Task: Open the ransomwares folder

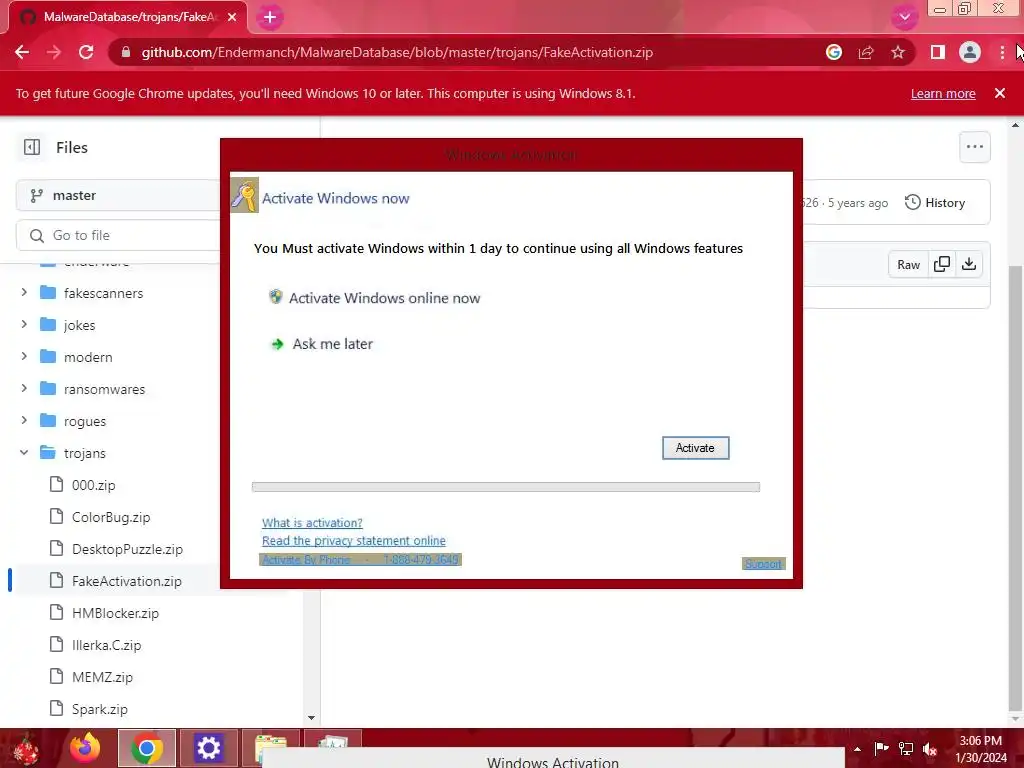Action: point(104,389)
